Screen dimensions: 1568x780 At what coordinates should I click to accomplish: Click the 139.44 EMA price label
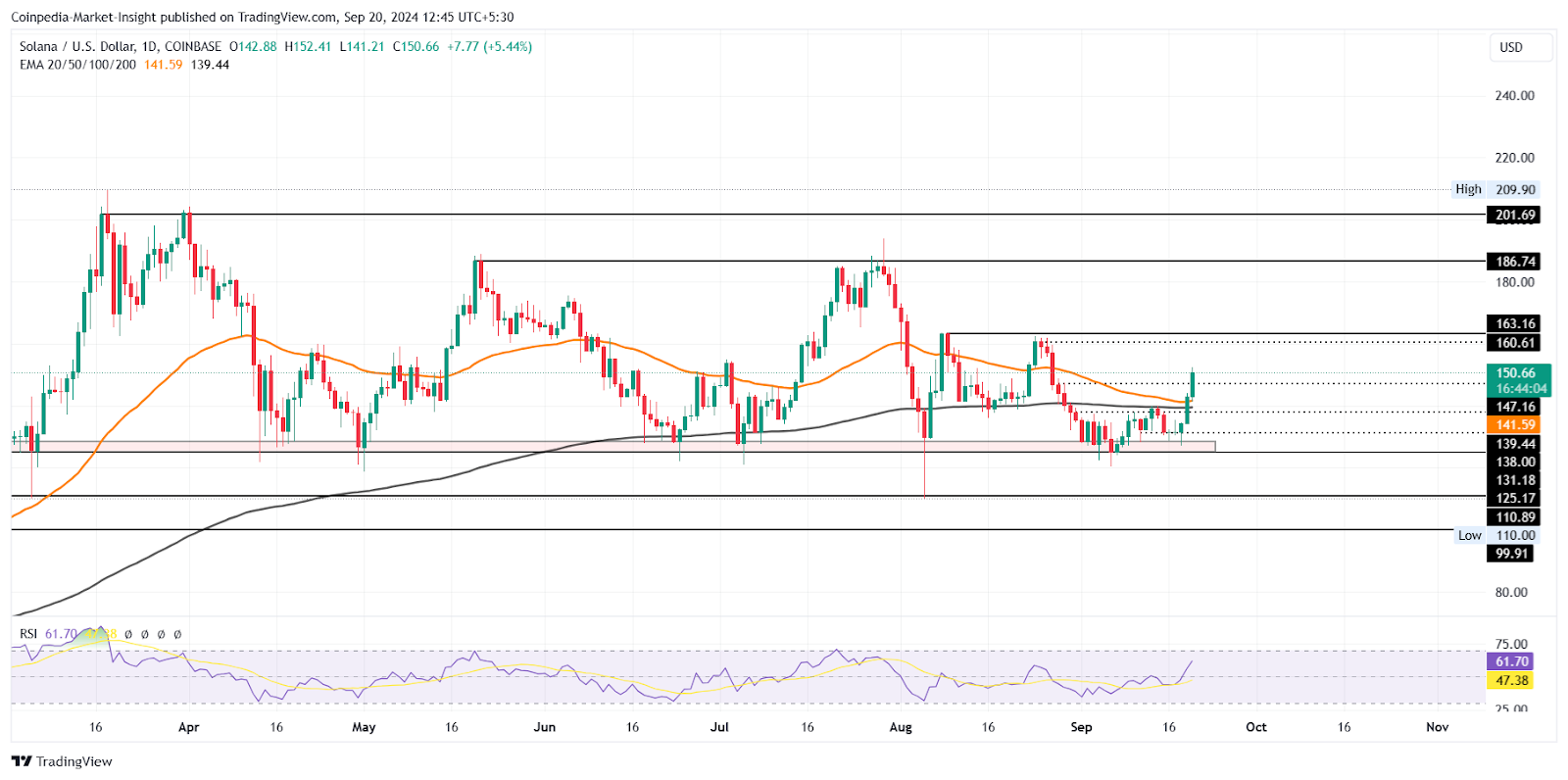[1514, 444]
